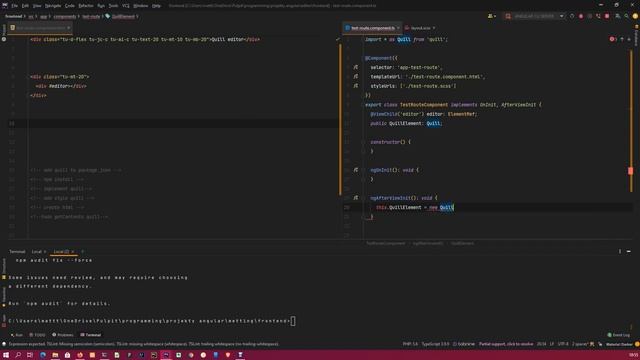Switch to test-route.component.ts editor tab

tap(373, 28)
